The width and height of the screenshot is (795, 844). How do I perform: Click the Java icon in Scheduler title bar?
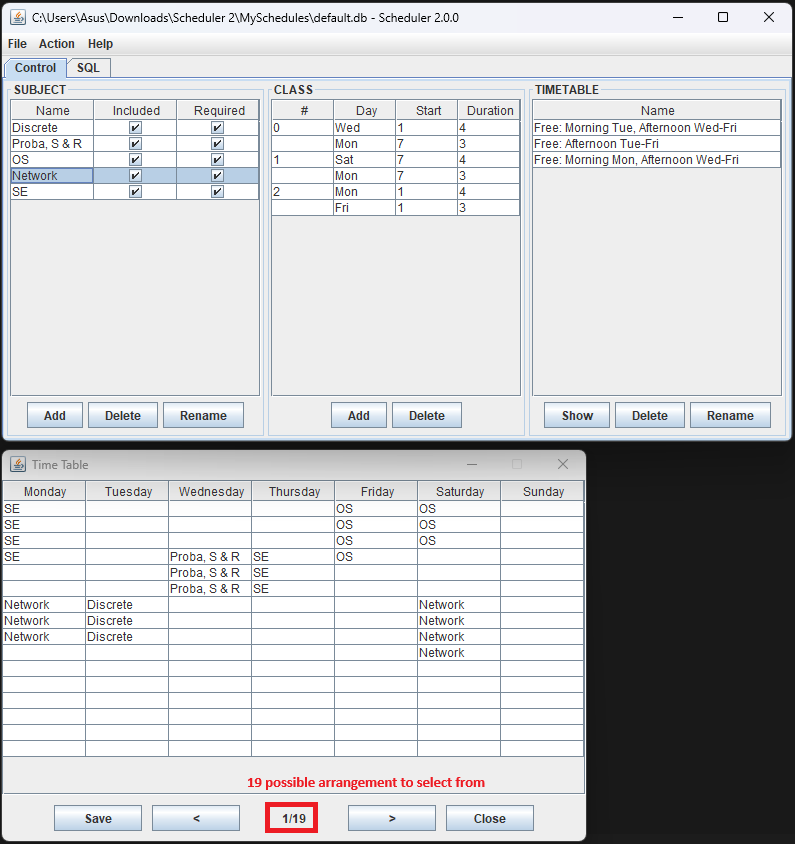pyautogui.click(x=18, y=17)
